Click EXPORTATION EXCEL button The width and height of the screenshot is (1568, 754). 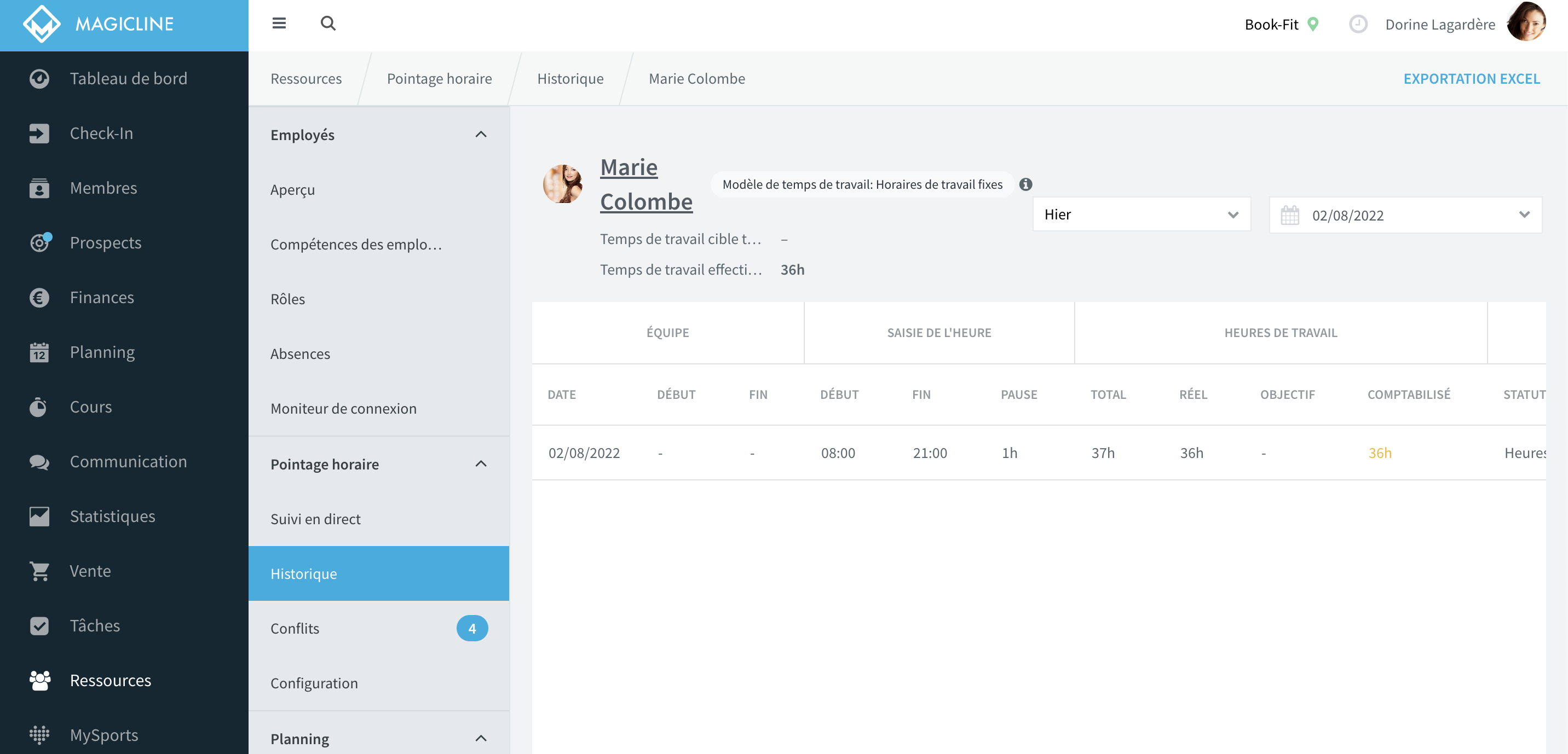tap(1472, 78)
